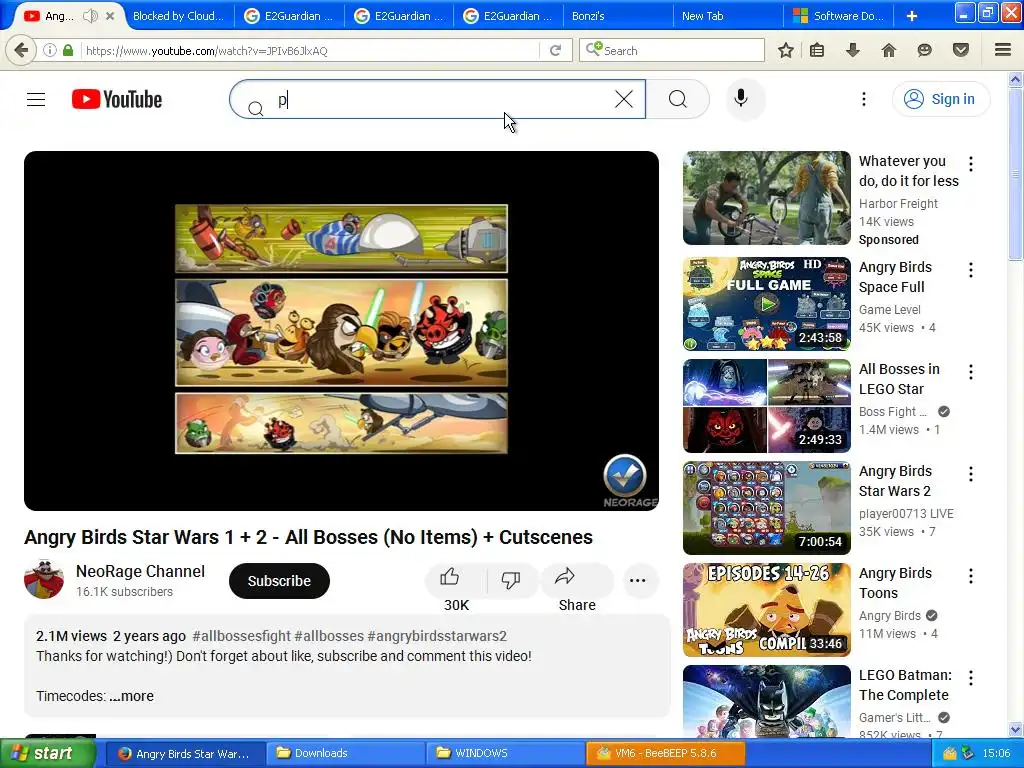Switch to New Tab tab
Screen dimensions: 1024x768
(727, 16)
